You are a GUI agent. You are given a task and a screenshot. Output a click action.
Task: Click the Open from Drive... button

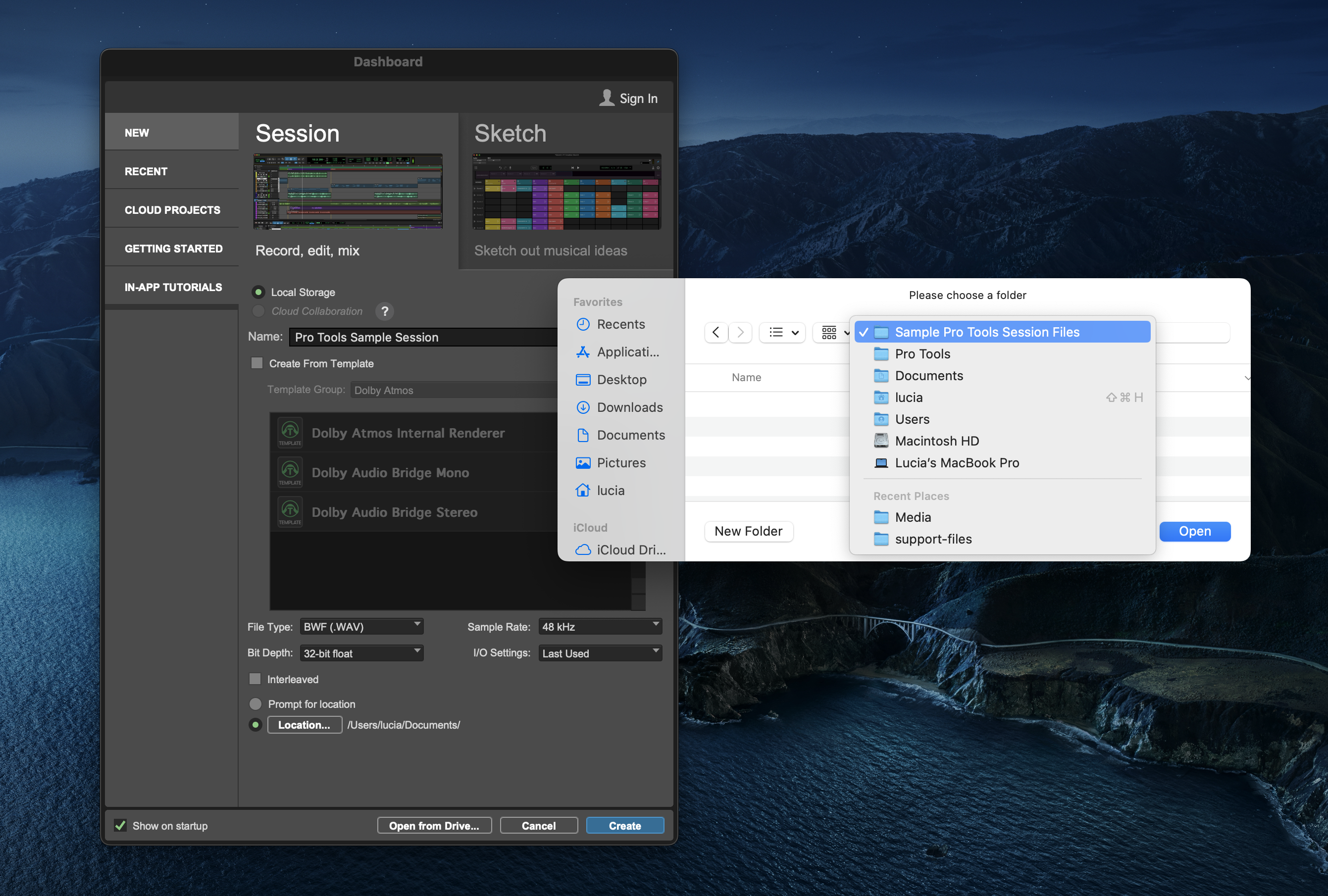[x=434, y=825]
